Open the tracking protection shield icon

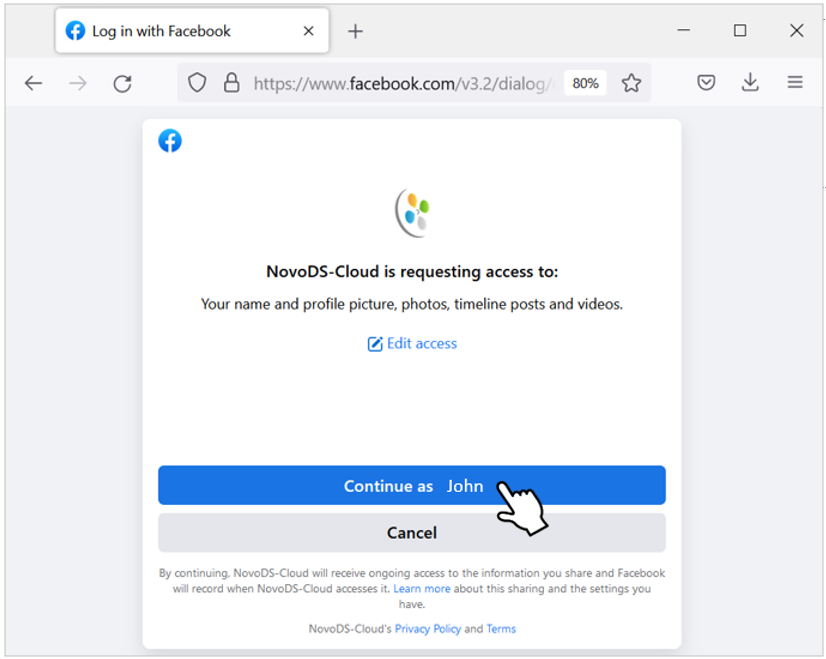[x=197, y=83]
